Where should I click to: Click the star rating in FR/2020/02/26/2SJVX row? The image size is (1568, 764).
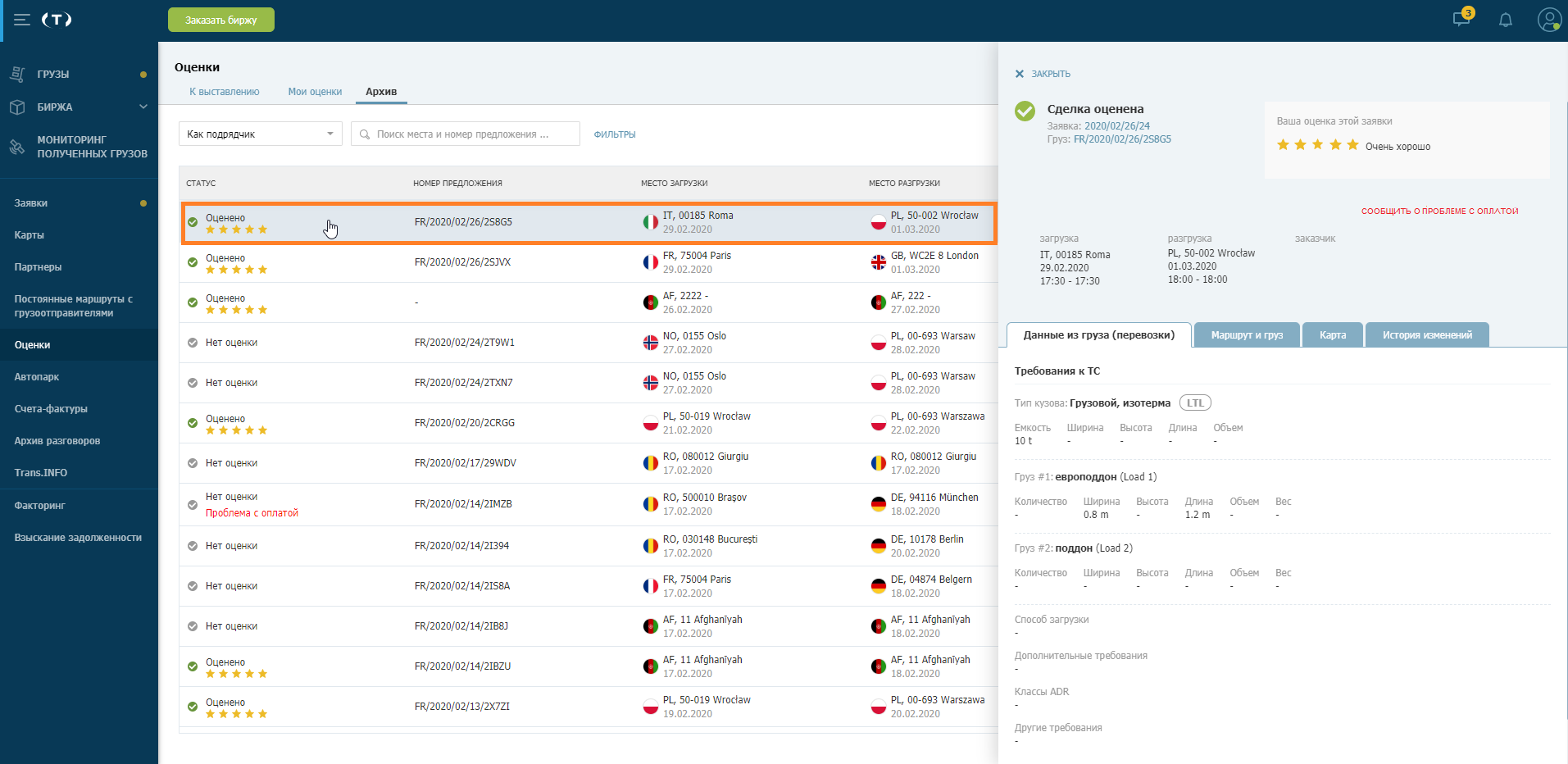tap(236, 270)
